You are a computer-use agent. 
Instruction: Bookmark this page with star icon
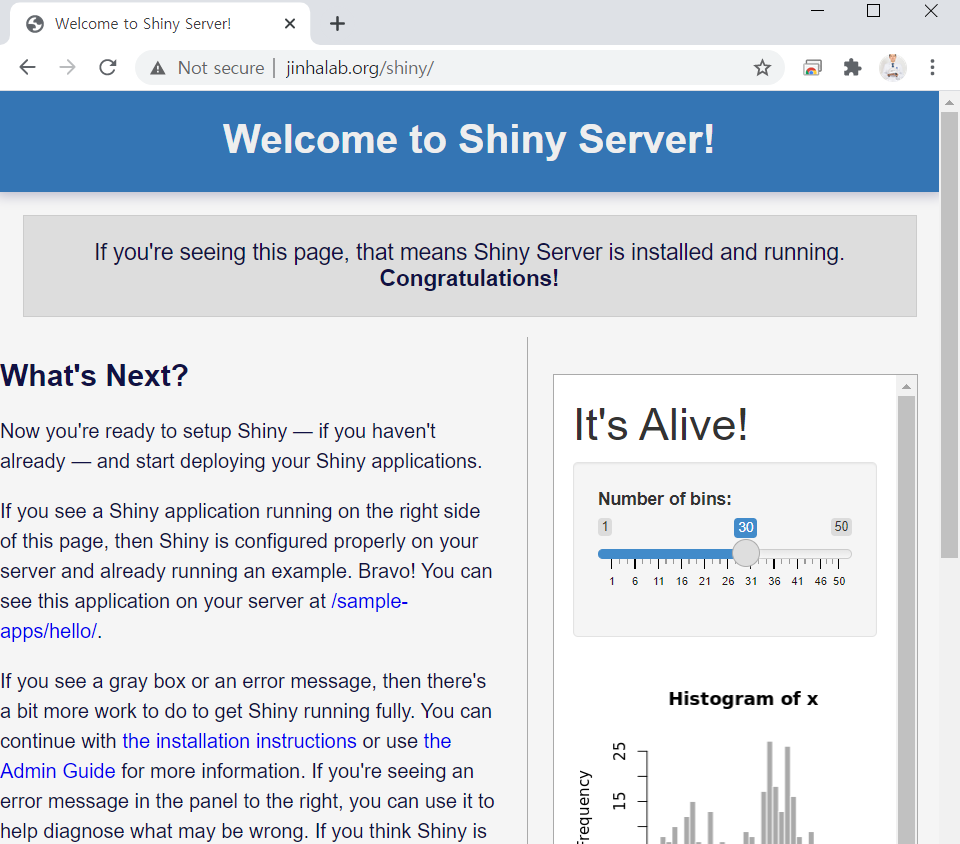click(x=762, y=68)
